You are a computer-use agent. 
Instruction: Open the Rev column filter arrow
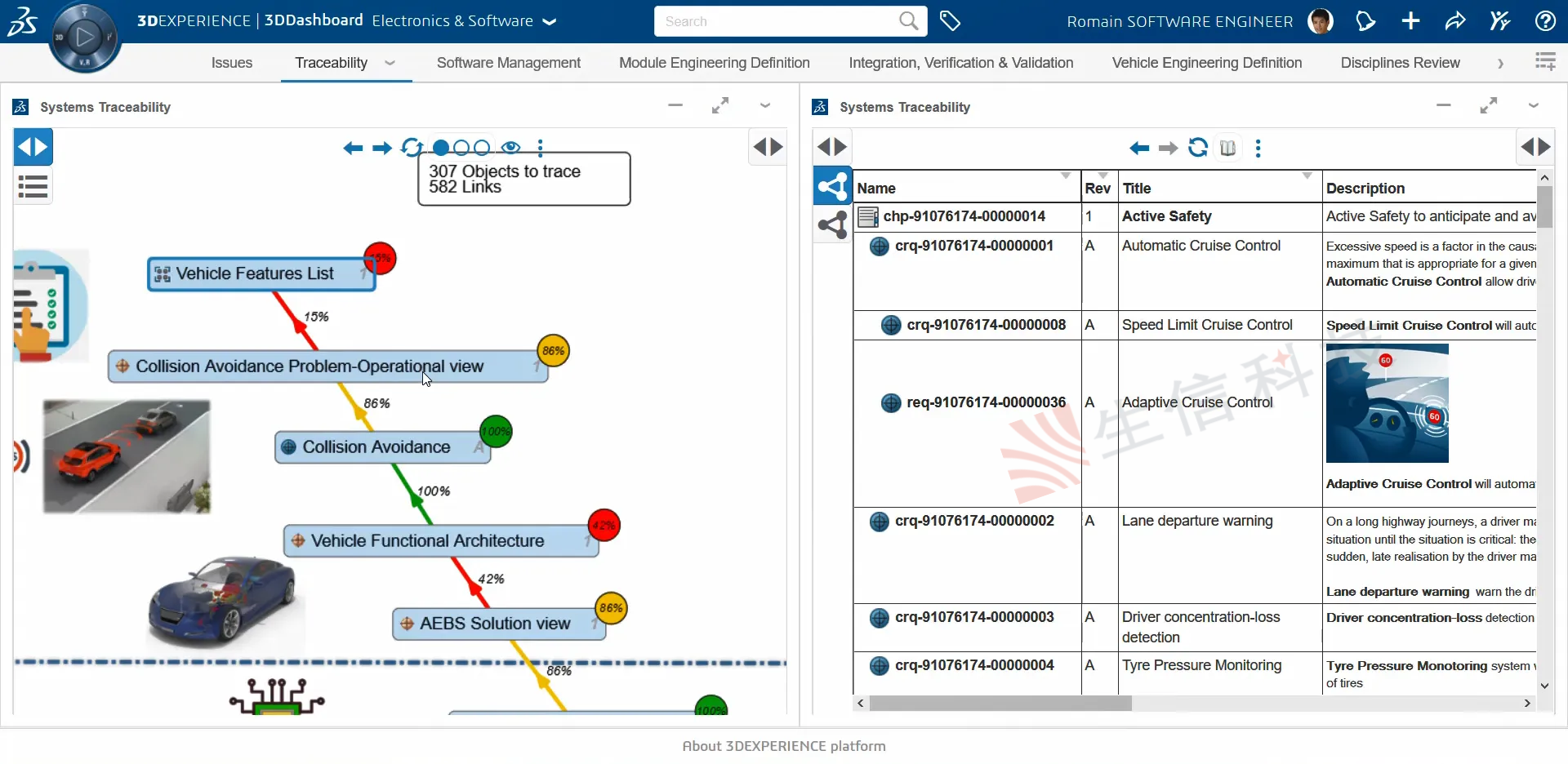[1103, 176]
